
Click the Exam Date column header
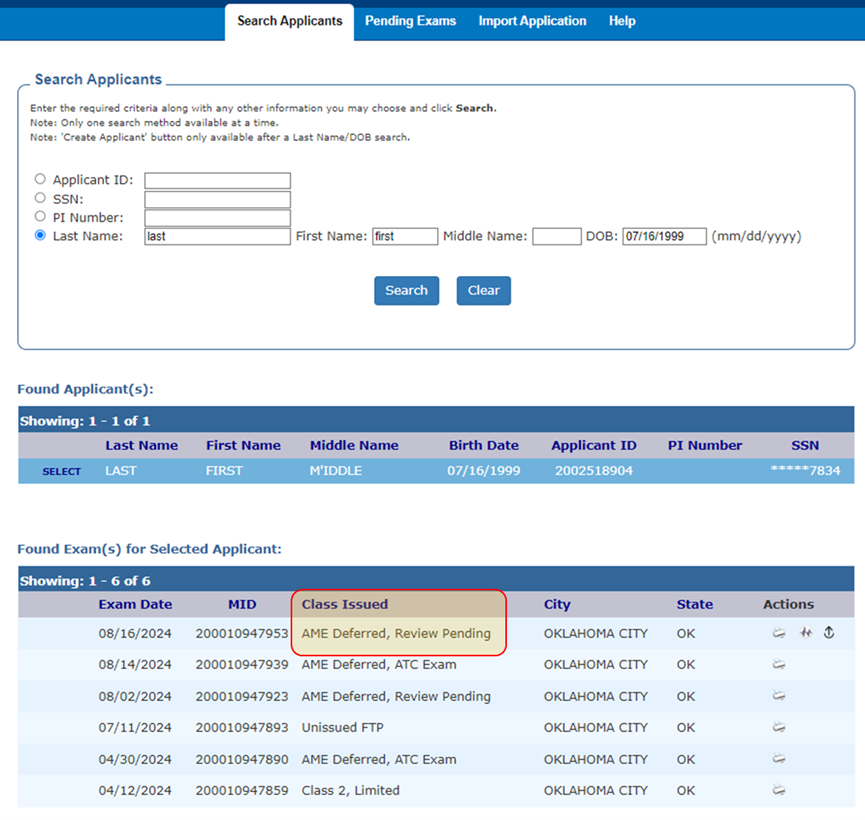click(x=135, y=604)
